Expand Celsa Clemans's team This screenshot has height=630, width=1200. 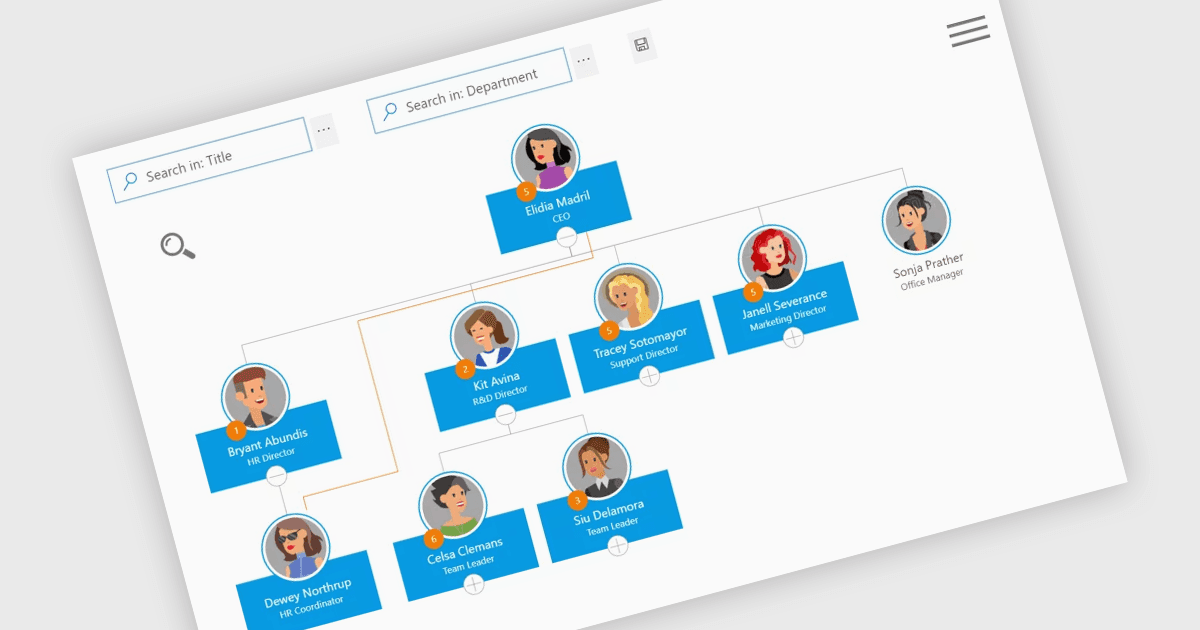click(474, 585)
